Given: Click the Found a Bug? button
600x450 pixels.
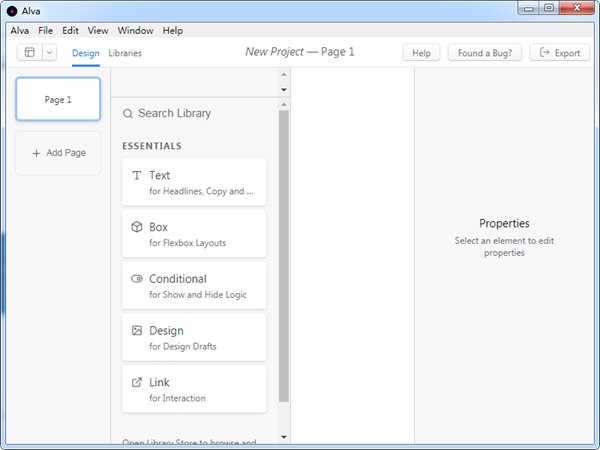Looking at the screenshot, I should 485,53.
